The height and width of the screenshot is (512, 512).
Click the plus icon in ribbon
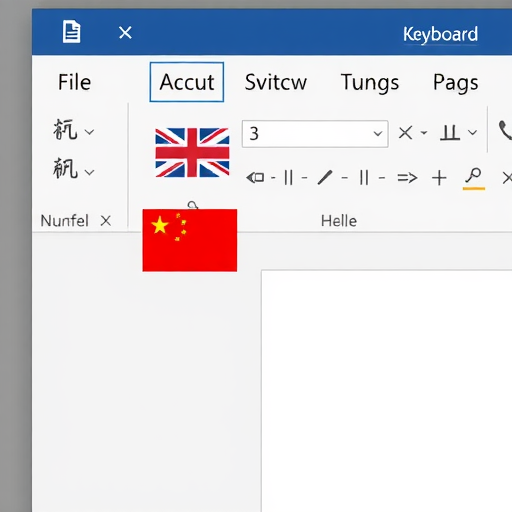tap(439, 178)
